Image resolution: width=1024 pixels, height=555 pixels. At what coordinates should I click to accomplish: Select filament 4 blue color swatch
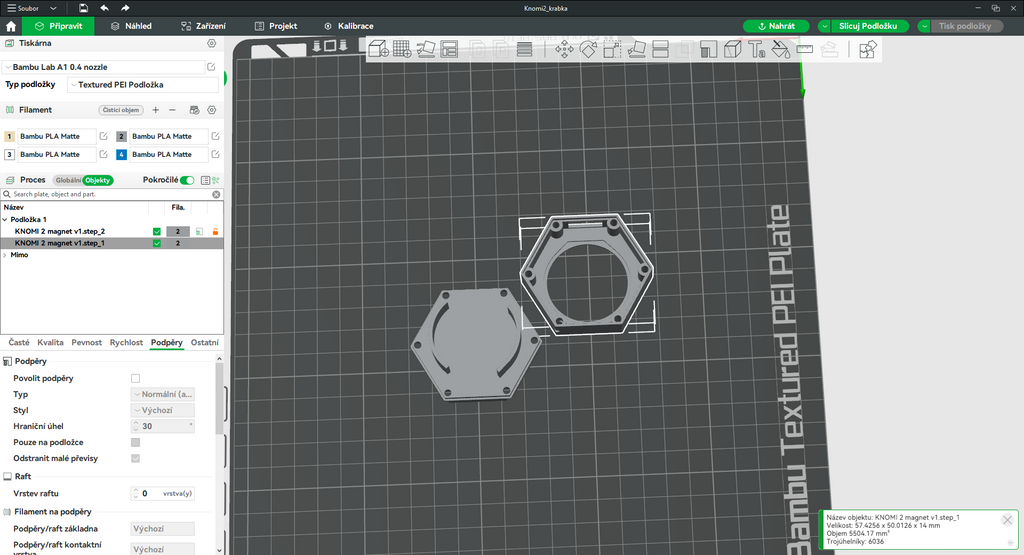click(121, 155)
